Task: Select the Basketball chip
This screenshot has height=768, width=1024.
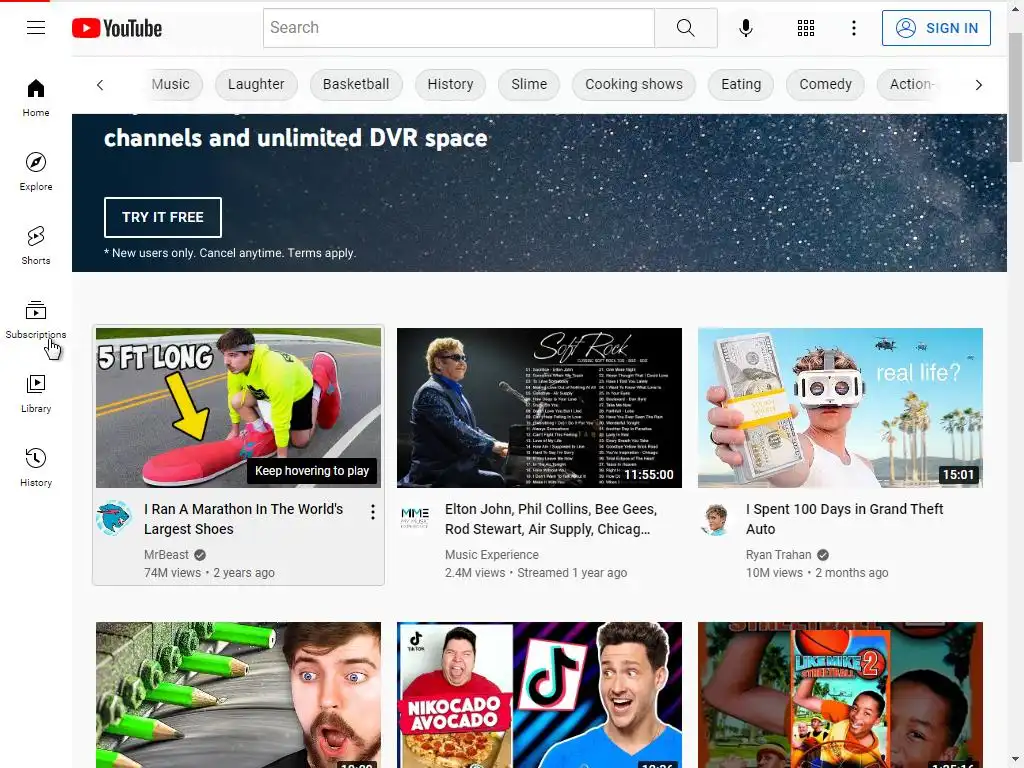Action: (x=356, y=85)
